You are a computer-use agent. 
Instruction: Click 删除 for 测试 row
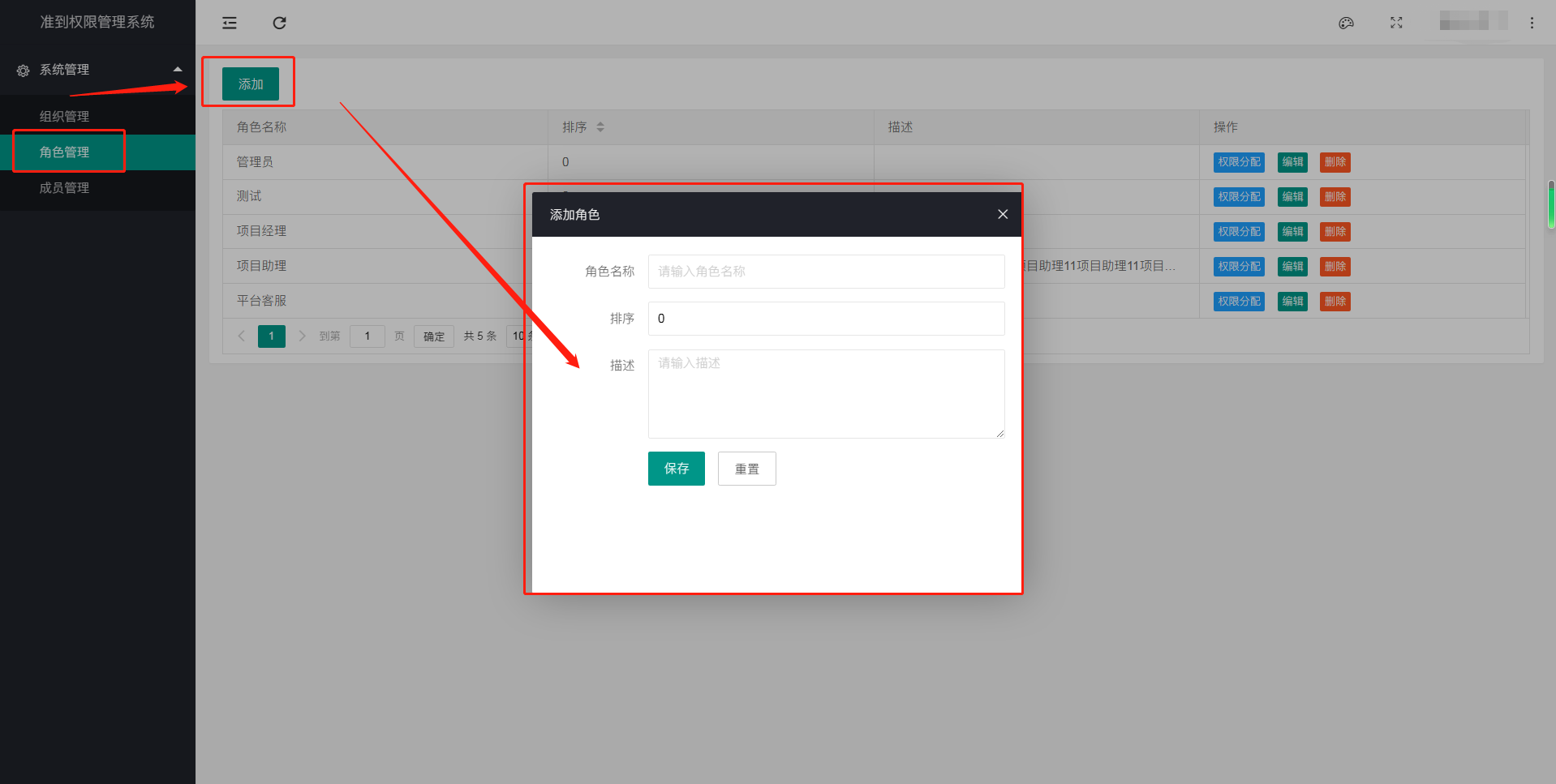pos(1335,197)
